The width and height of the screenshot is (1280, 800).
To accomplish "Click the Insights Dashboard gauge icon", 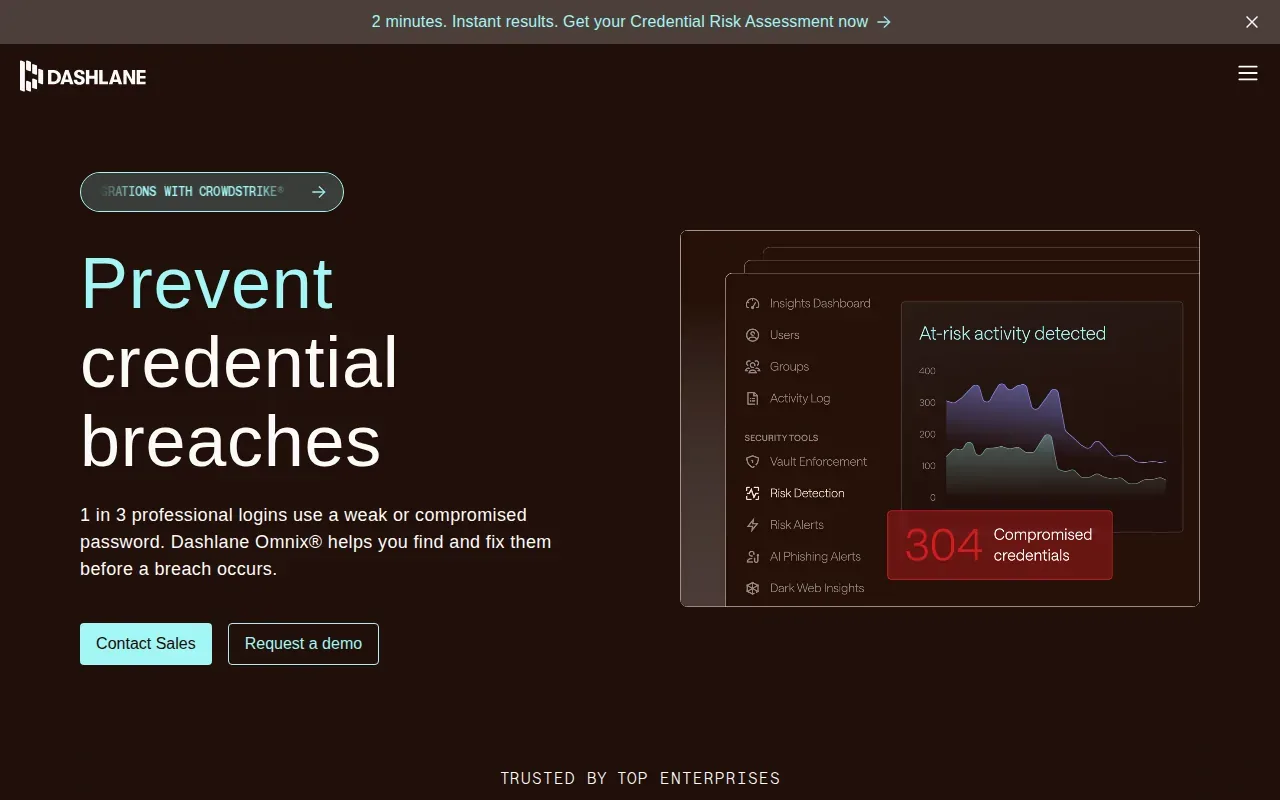I will [x=753, y=303].
